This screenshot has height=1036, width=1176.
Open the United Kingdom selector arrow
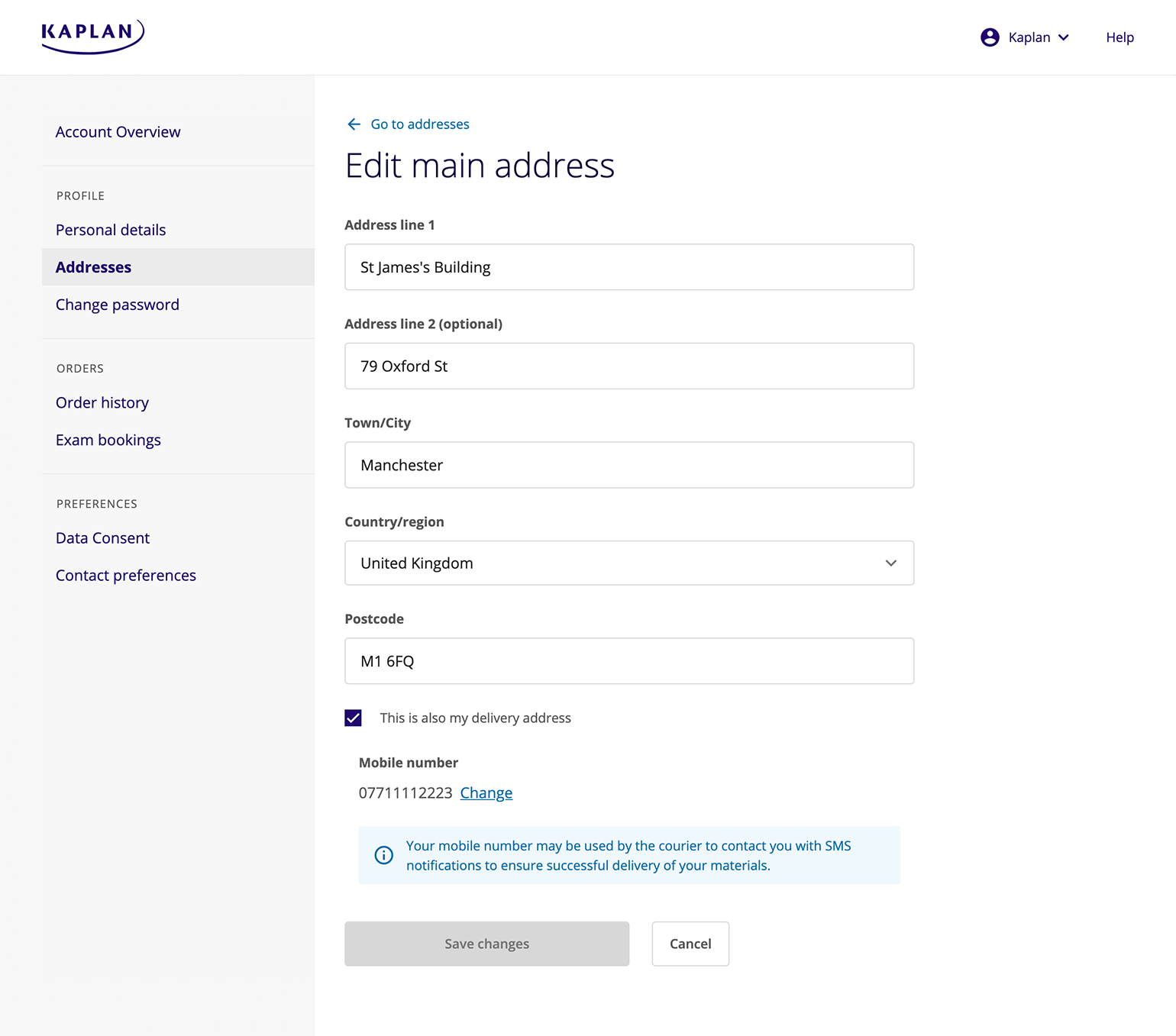coord(890,563)
